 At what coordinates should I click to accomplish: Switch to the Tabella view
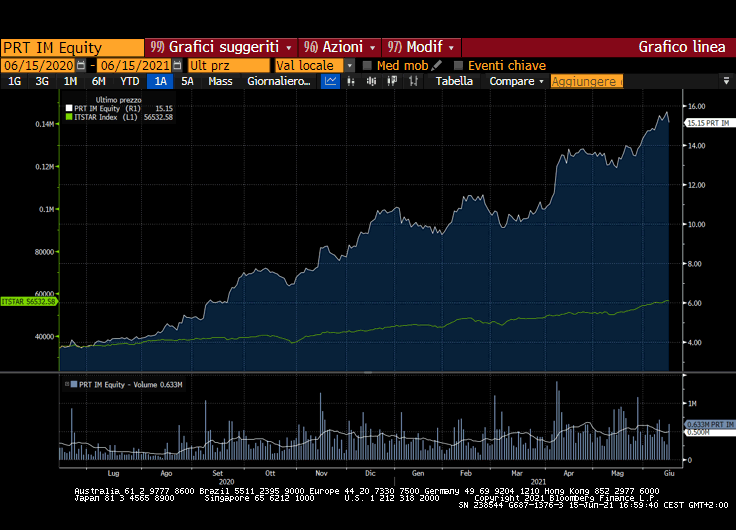[x=454, y=81]
